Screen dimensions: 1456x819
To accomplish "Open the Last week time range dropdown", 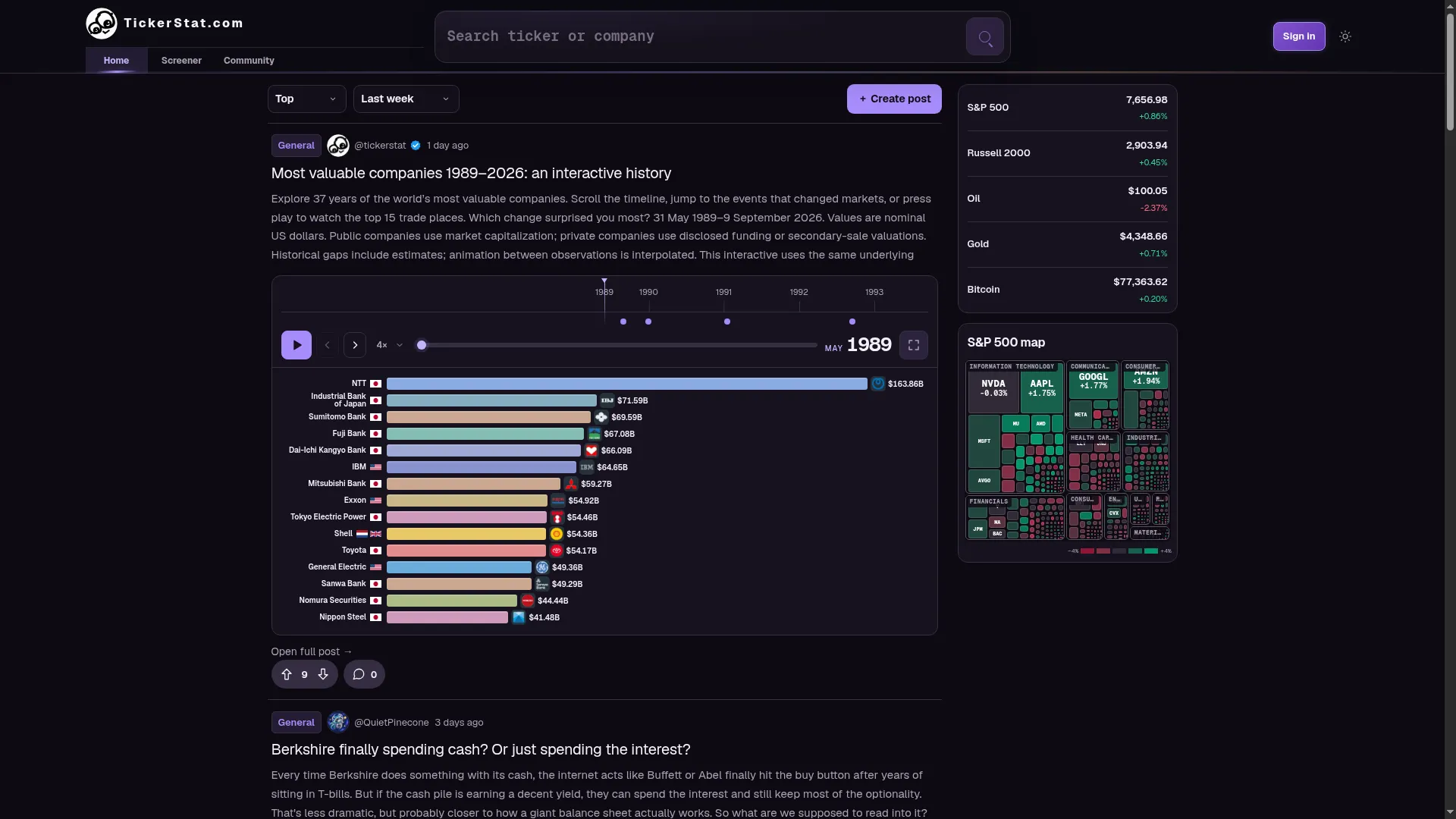I will pyautogui.click(x=406, y=99).
